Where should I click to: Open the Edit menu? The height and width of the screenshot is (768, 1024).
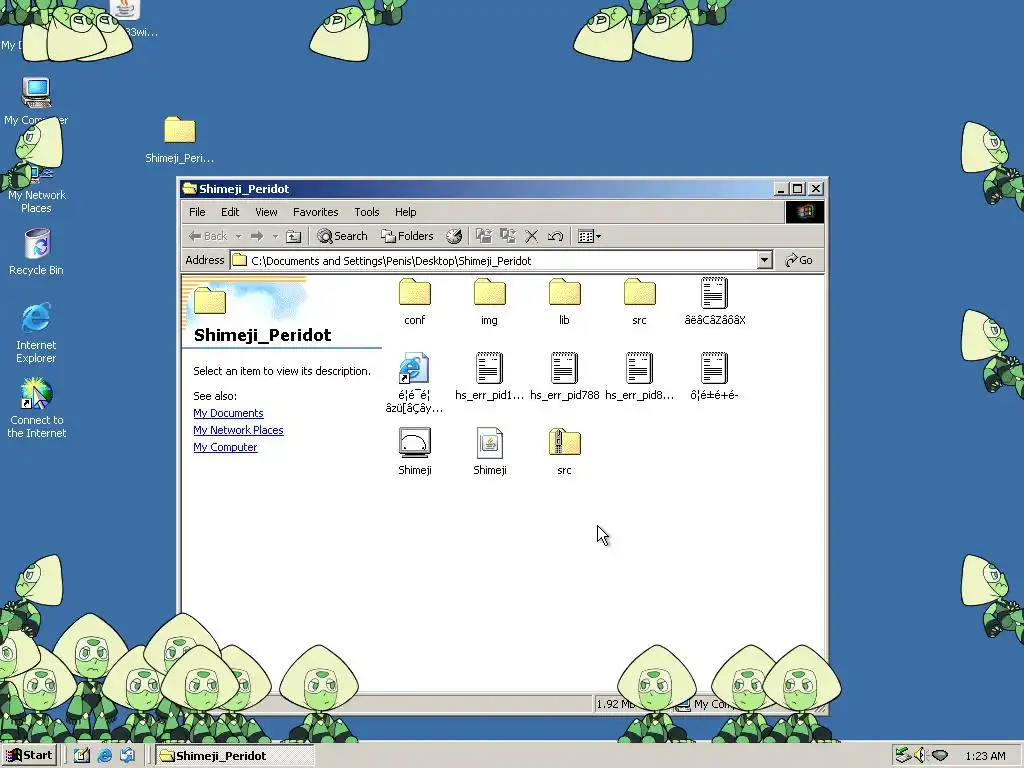(230, 212)
